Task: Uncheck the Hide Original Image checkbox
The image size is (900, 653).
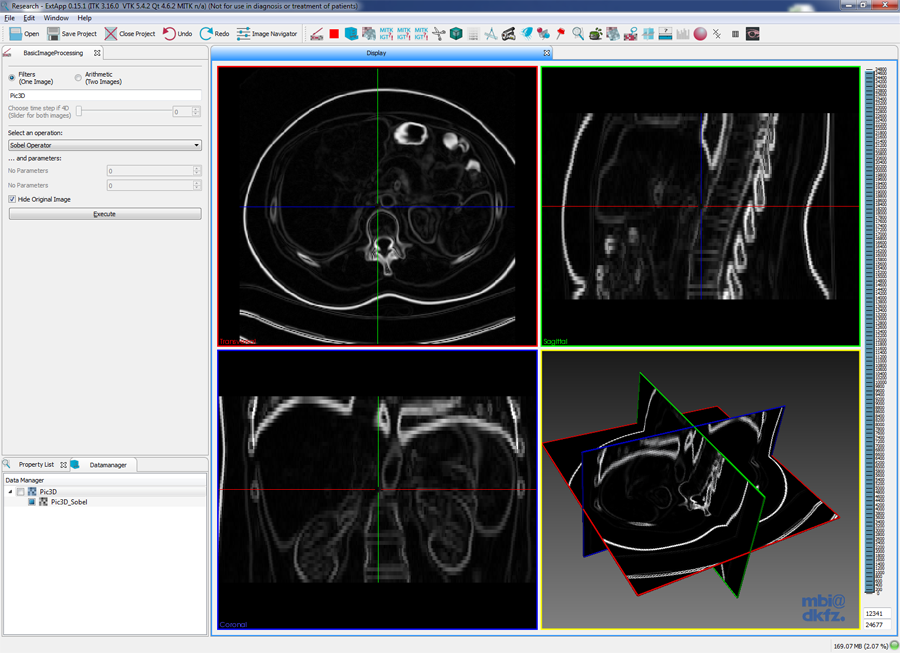Action: click(x=12, y=199)
